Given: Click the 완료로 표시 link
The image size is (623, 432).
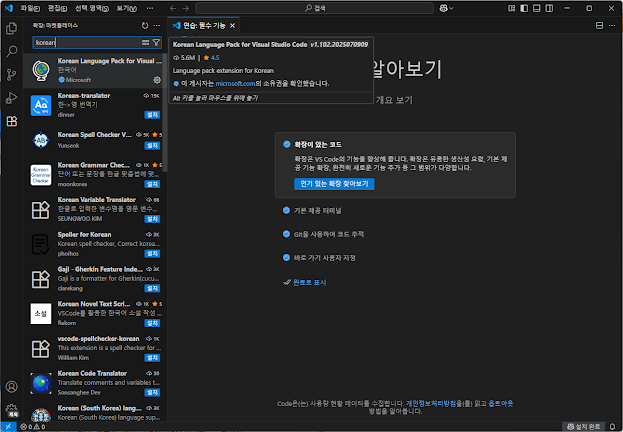Looking at the screenshot, I should 310,283.
